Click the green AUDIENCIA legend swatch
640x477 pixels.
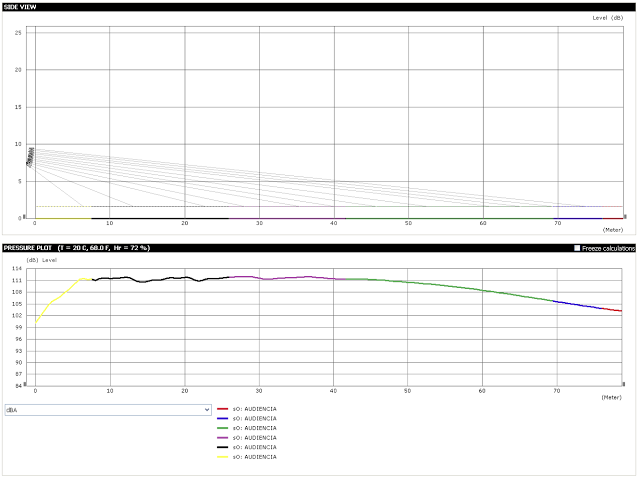(x=222, y=428)
